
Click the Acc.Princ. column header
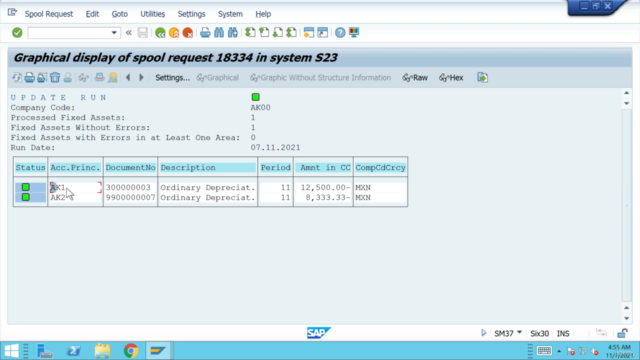75,168
